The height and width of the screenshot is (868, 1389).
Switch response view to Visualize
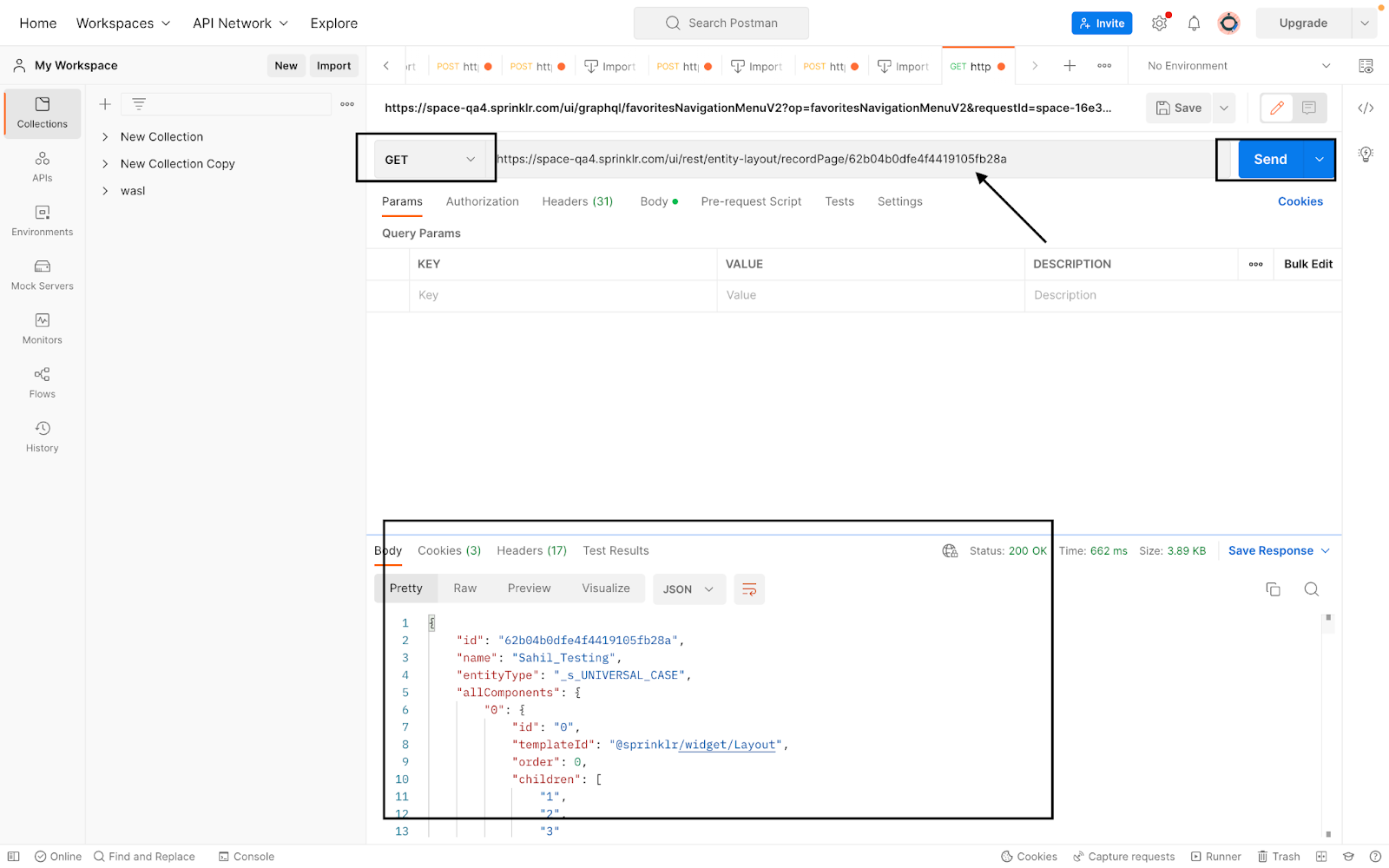click(606, 589)
